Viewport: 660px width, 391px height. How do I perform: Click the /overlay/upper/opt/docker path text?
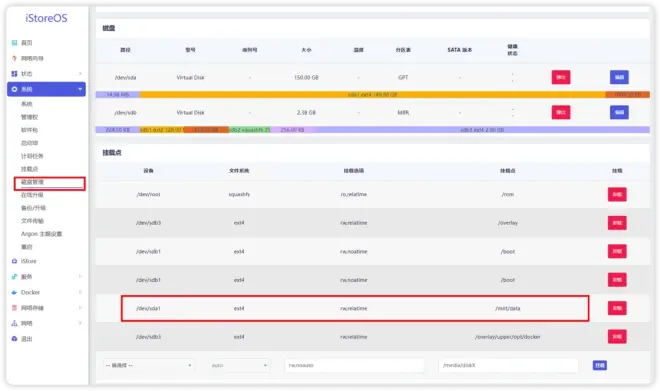(x=508, y=337)
